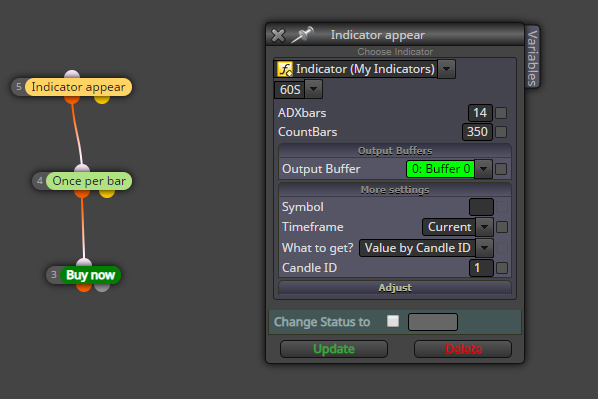Click the Value by Candle ID box
Screen dimensions: 598x399
coord(418,248)
